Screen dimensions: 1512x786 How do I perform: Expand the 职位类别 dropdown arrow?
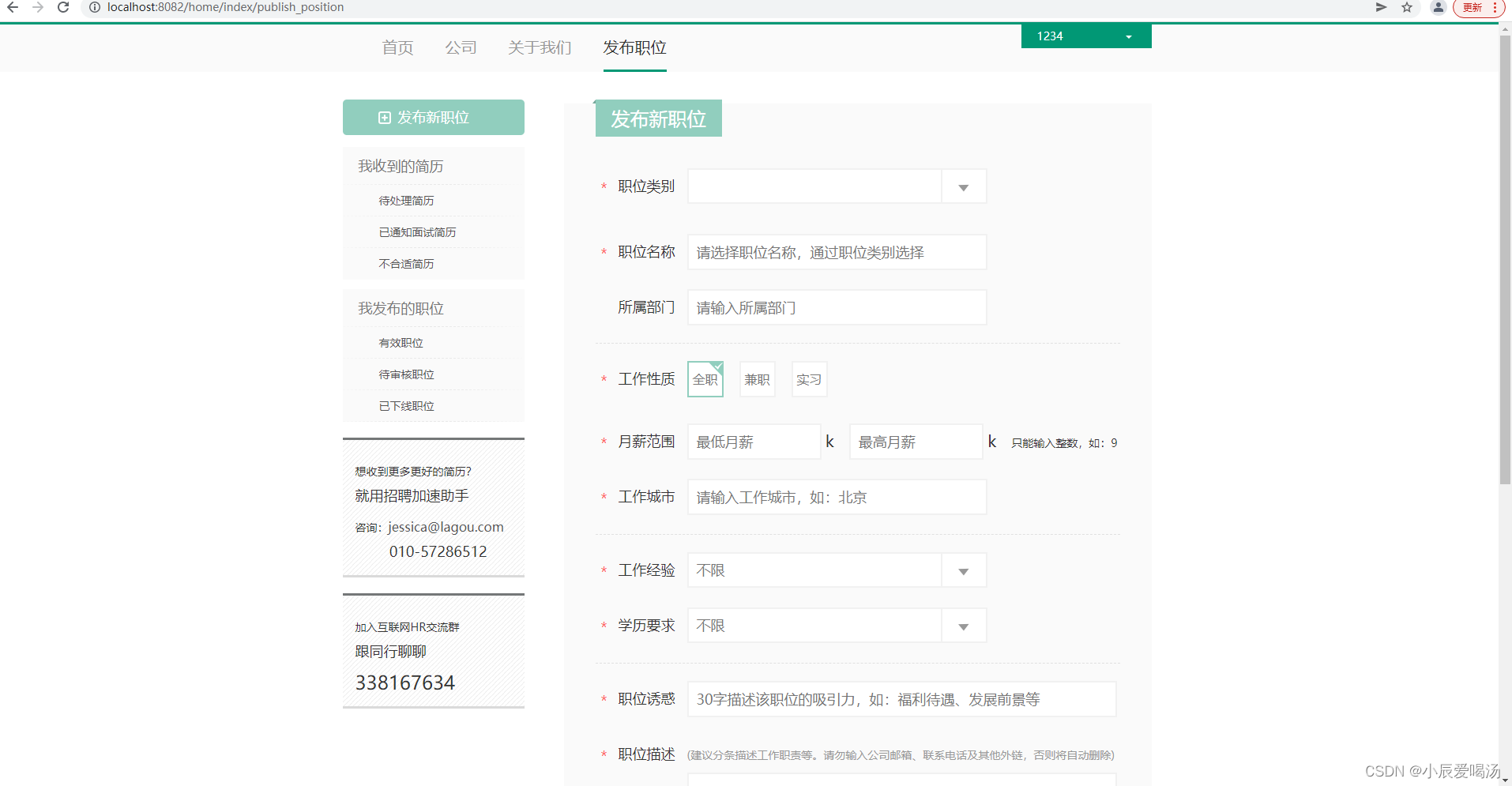click(964, 187)
